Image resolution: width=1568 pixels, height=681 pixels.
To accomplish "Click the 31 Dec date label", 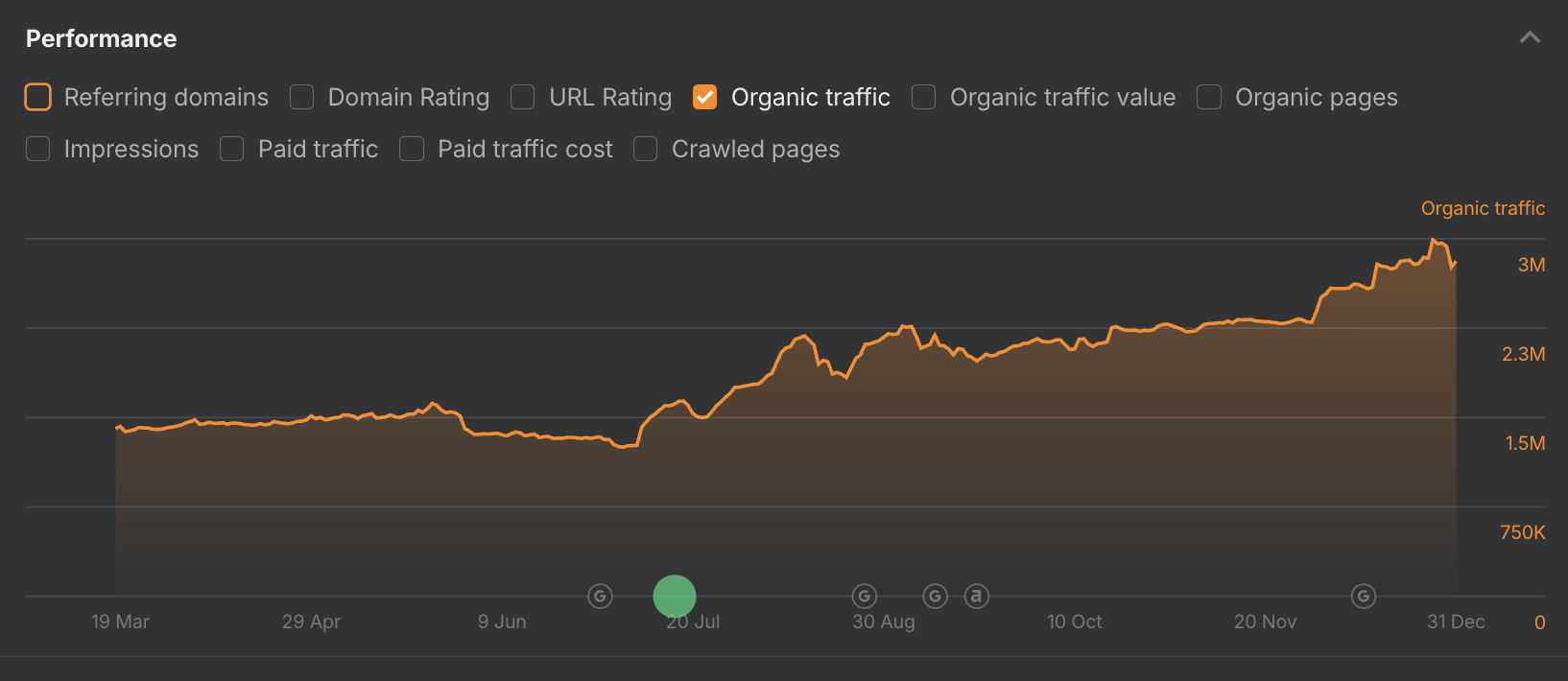I will tap(1456, 622).
